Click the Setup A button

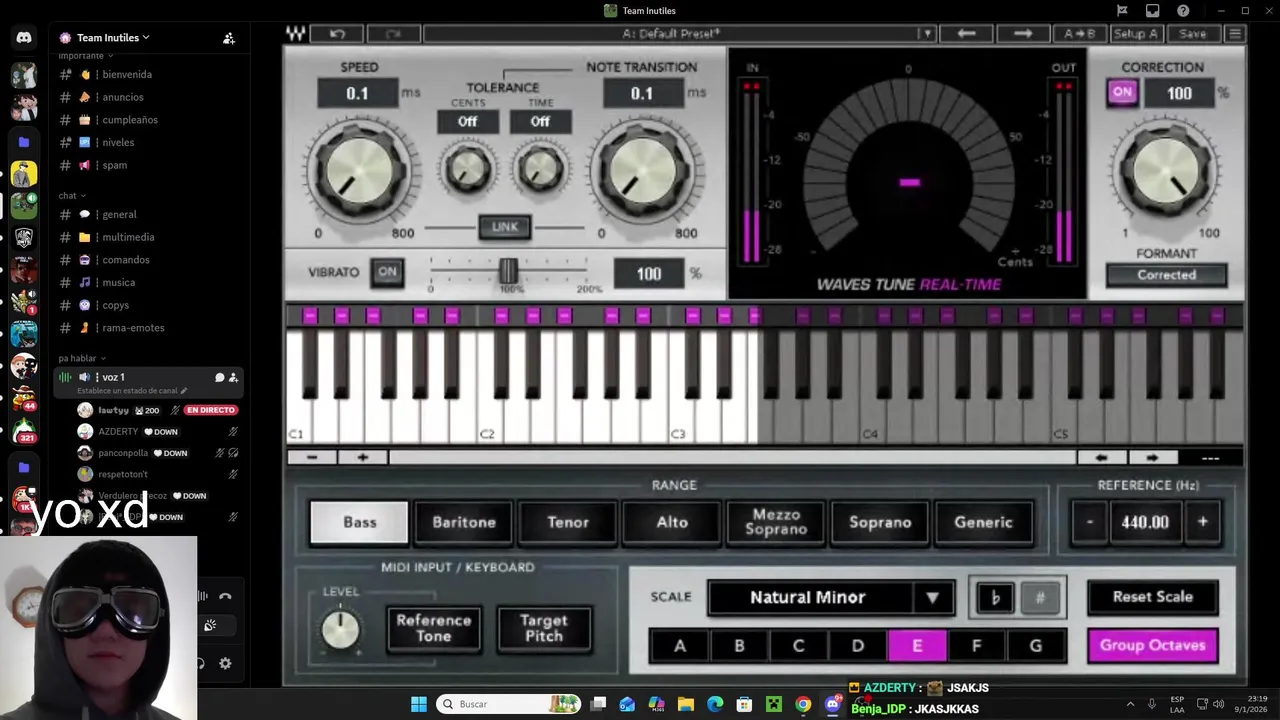1135,34
